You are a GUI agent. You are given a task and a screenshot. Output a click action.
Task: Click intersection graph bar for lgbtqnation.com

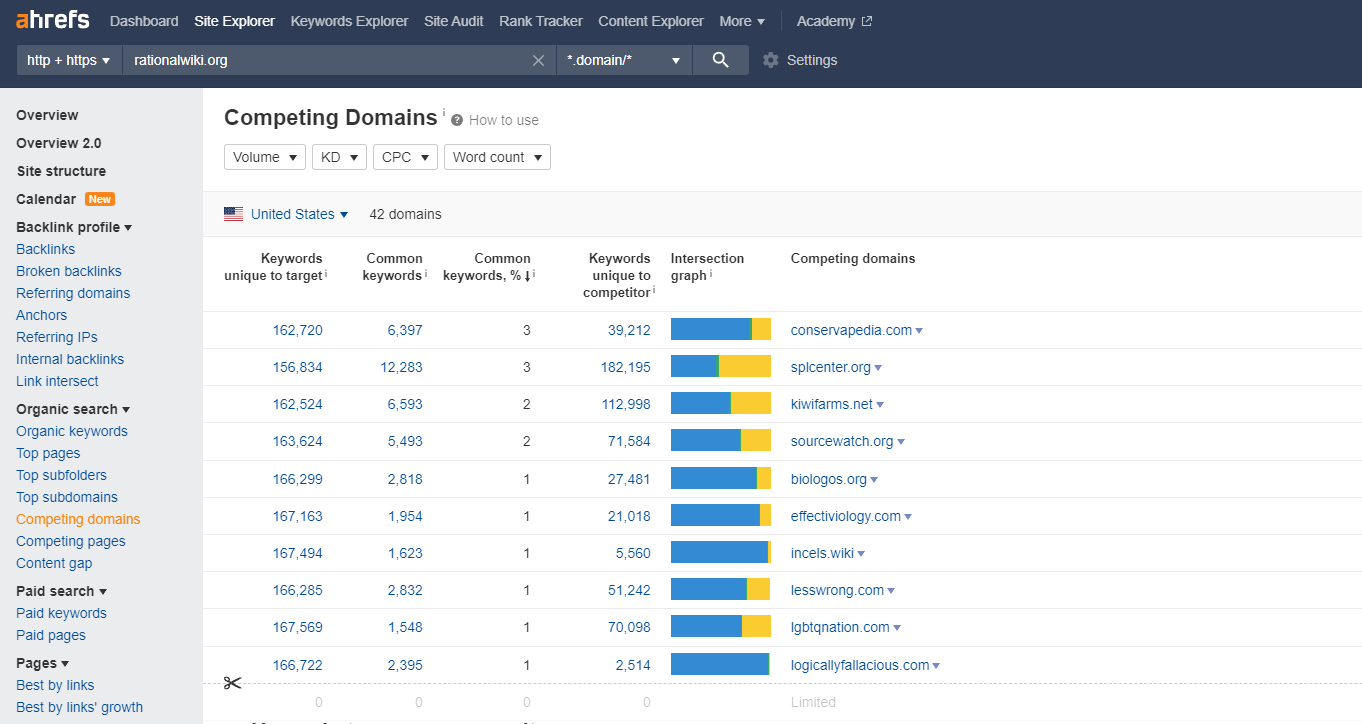click(721, 627)
